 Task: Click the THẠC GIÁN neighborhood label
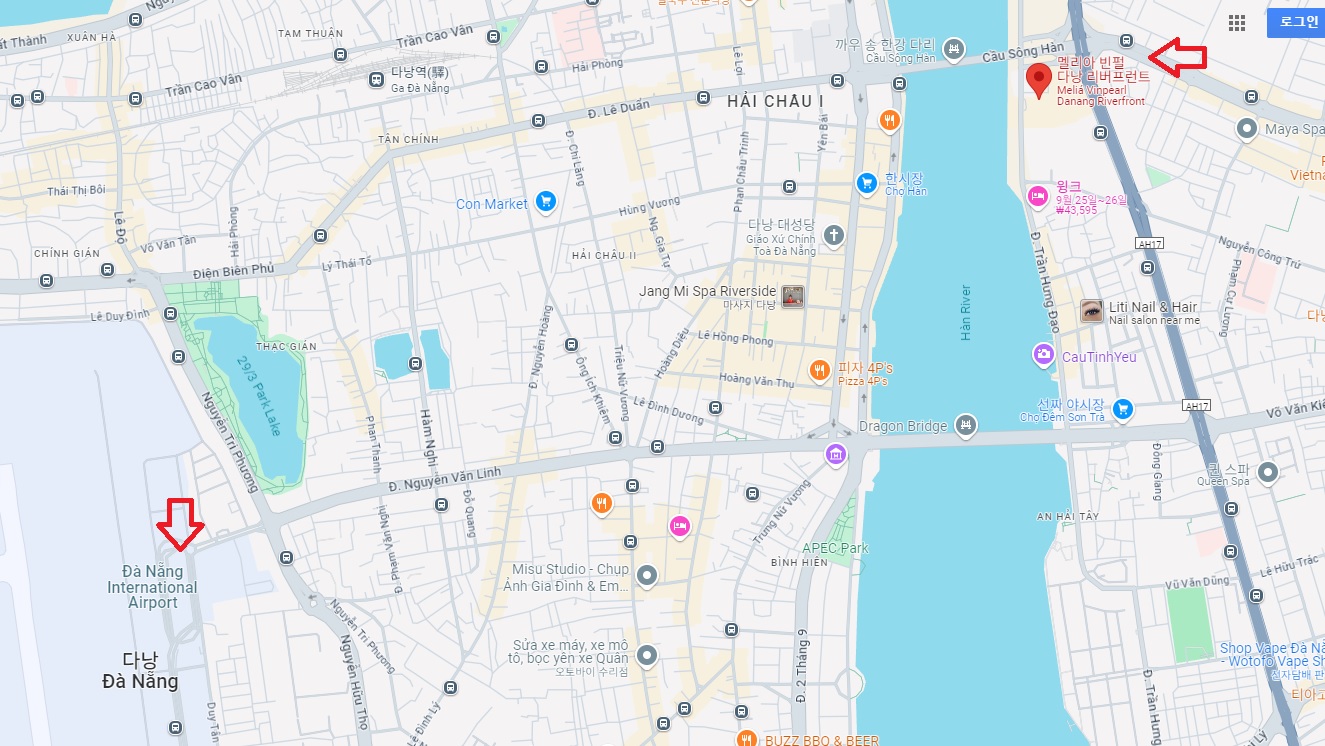click(286, 346)
